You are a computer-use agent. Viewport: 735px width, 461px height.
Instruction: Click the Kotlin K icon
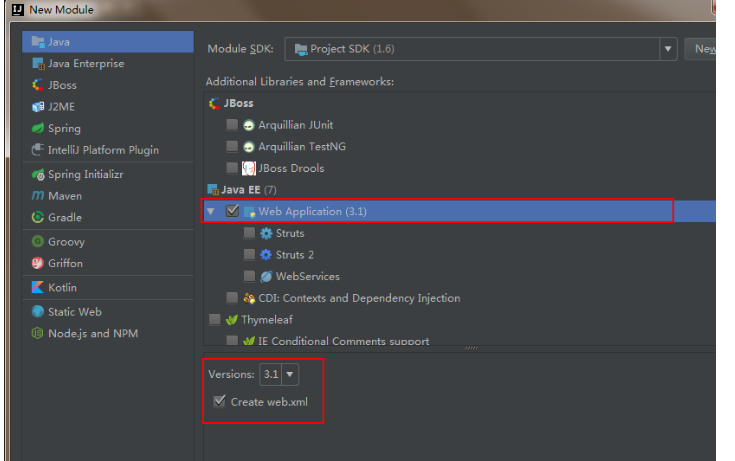tap(38, 287)
